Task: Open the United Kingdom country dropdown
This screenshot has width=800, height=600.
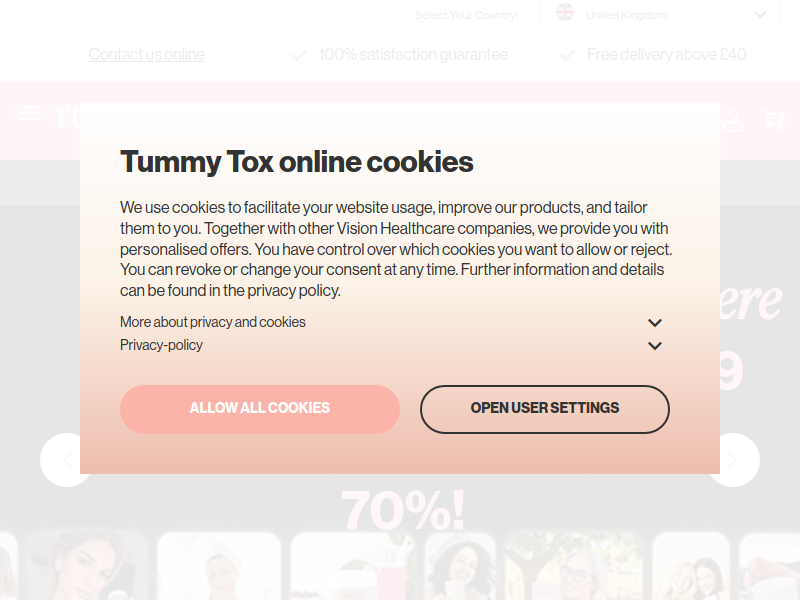Action: pos(660,15)
